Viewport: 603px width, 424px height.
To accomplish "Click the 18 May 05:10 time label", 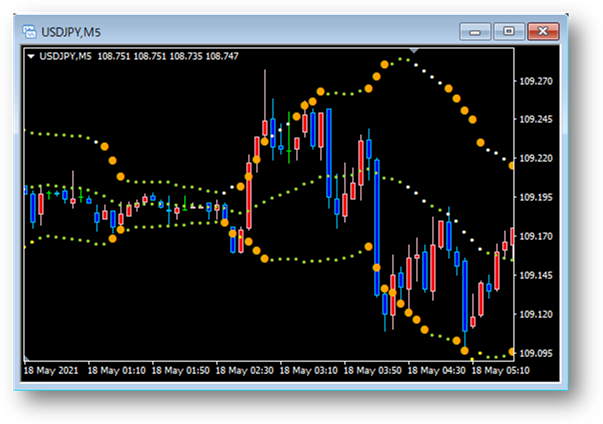I will [x=500, y=371].
